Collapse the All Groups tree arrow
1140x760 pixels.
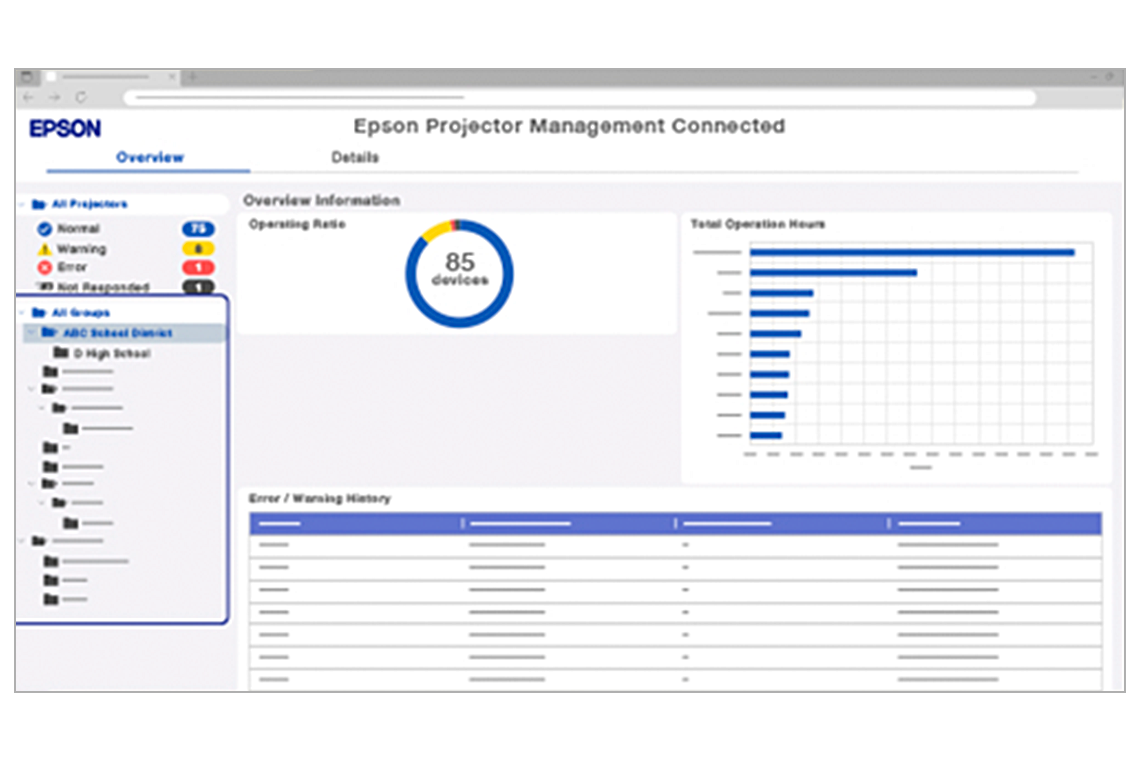click(x=23, y=313)
